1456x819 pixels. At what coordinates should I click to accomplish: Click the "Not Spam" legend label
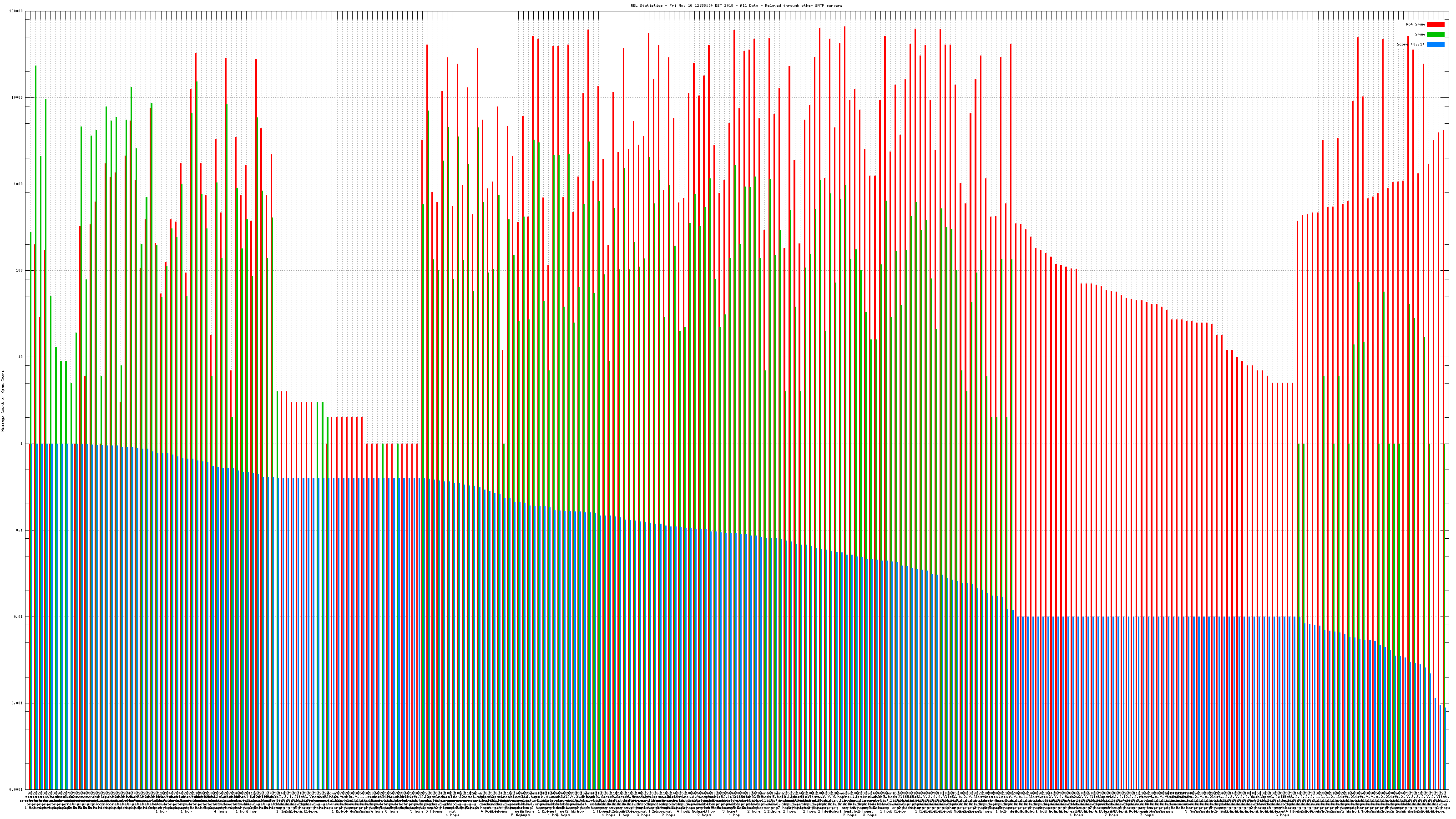point(1416,24)
